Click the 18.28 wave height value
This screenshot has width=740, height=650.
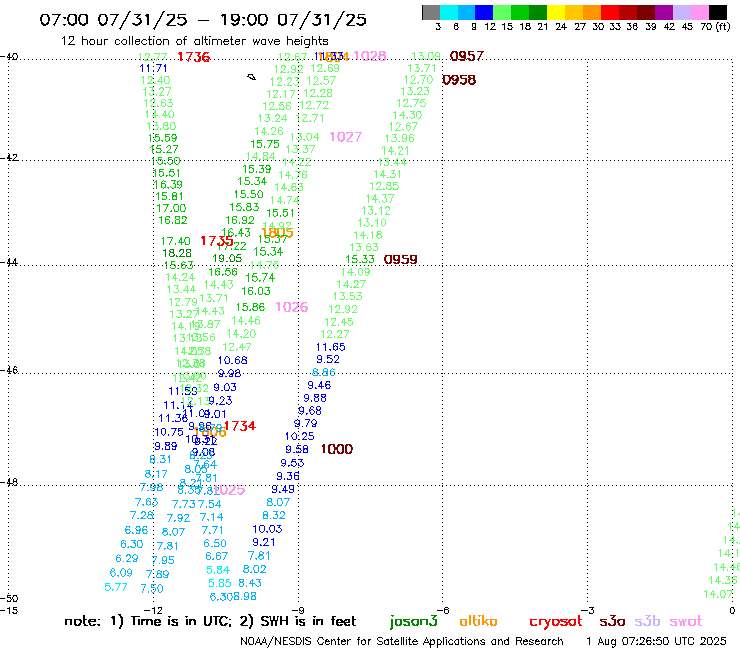pos(177,253)
